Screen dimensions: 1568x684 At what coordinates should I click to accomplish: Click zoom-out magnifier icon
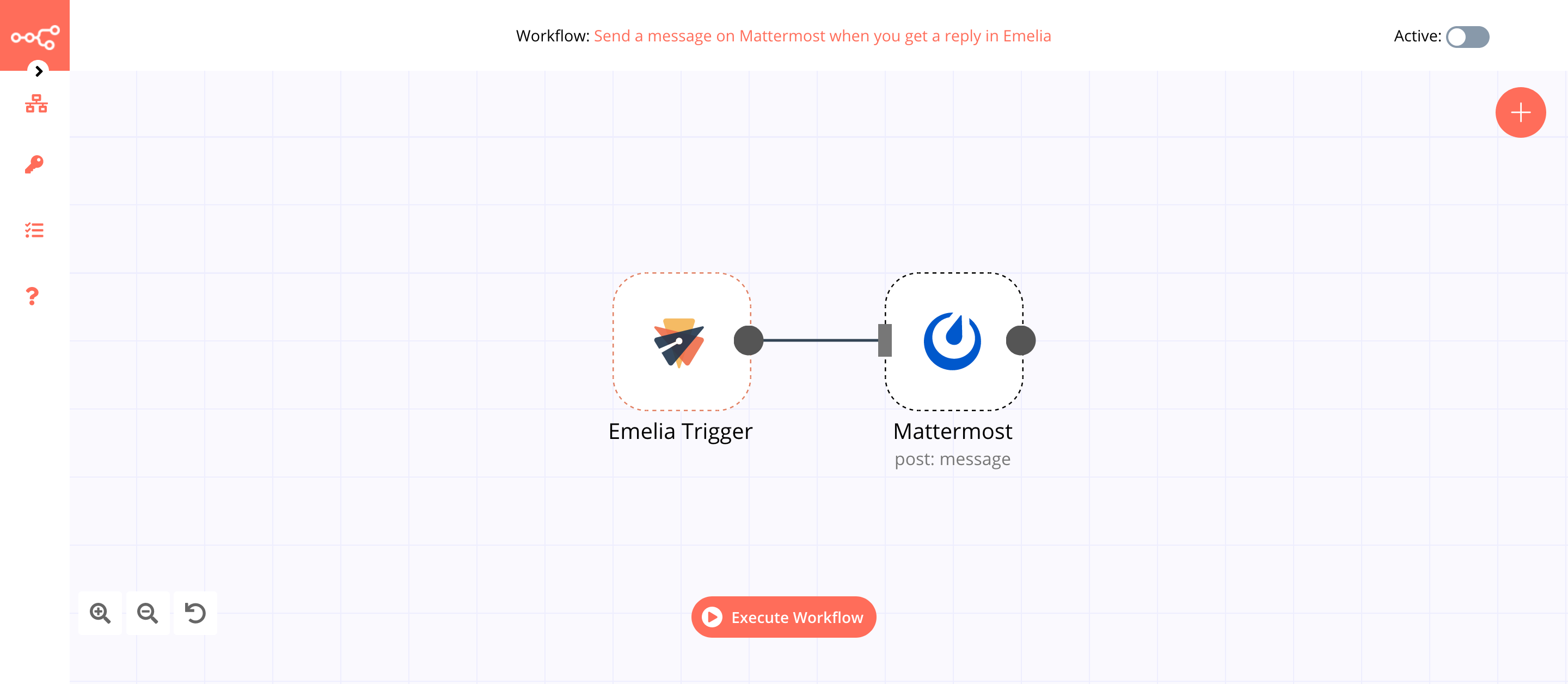tap(147, 613)
